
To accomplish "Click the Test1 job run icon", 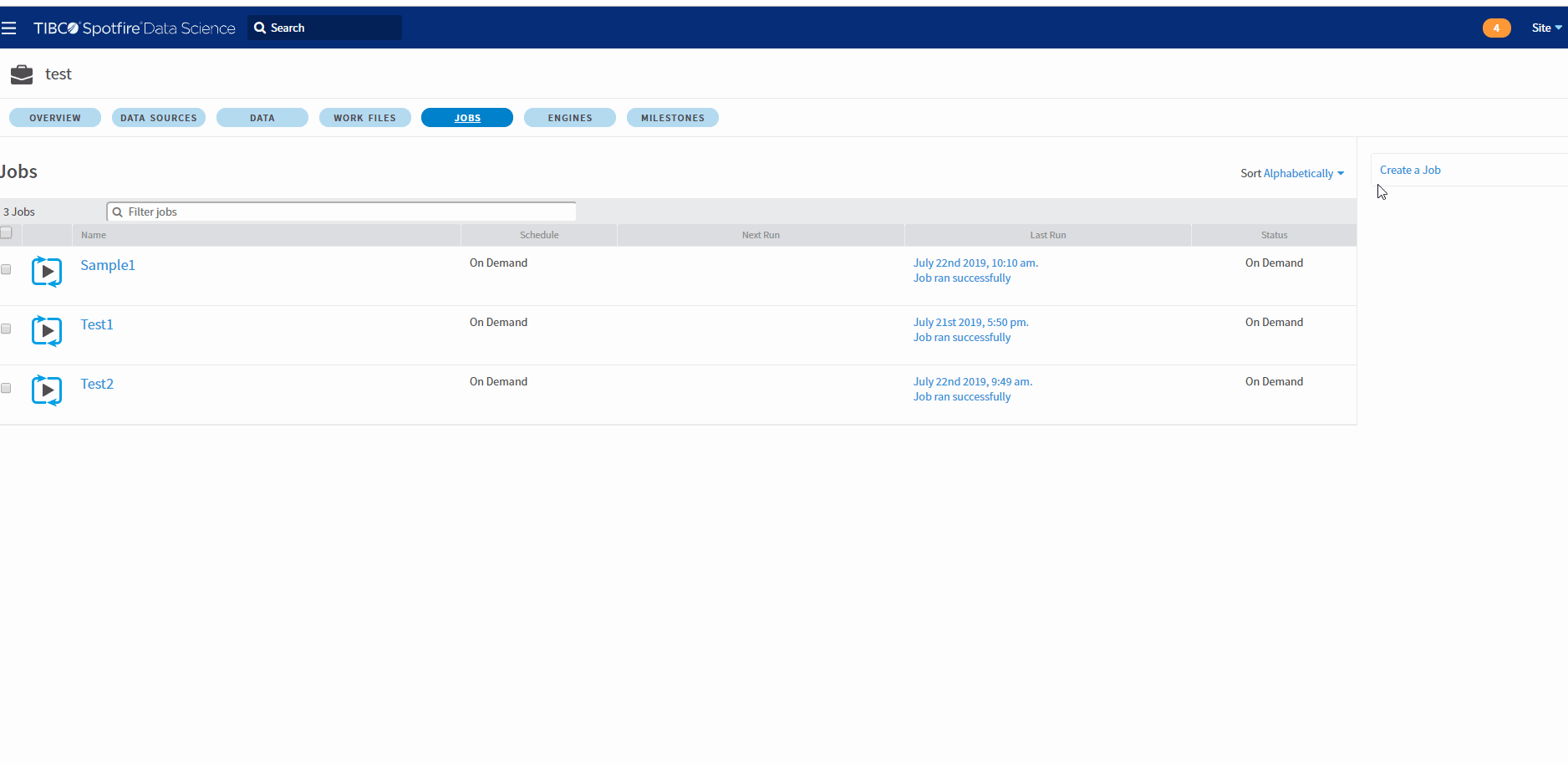I will point(47,331).
